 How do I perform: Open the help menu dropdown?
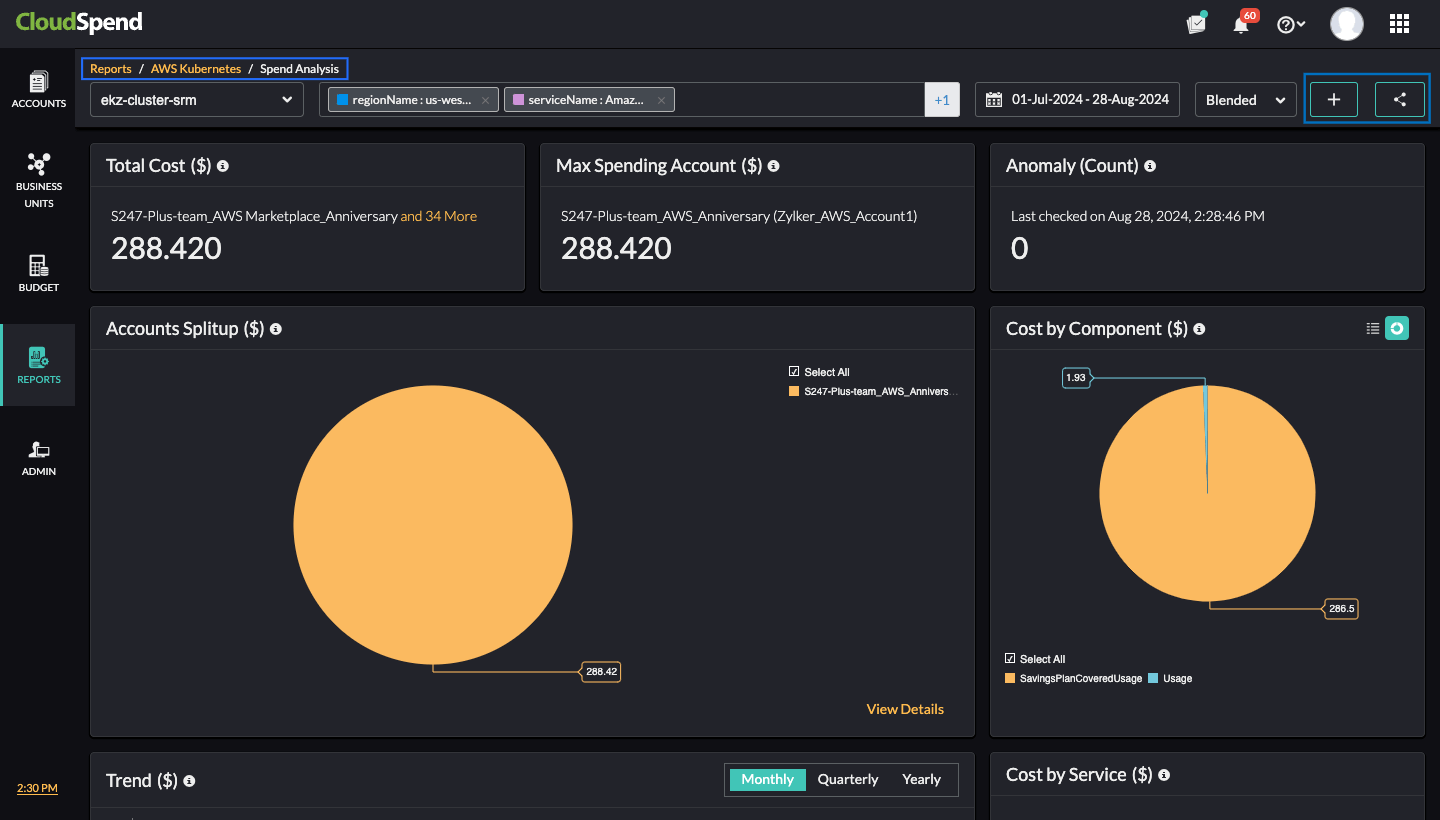click(1291, 25)
